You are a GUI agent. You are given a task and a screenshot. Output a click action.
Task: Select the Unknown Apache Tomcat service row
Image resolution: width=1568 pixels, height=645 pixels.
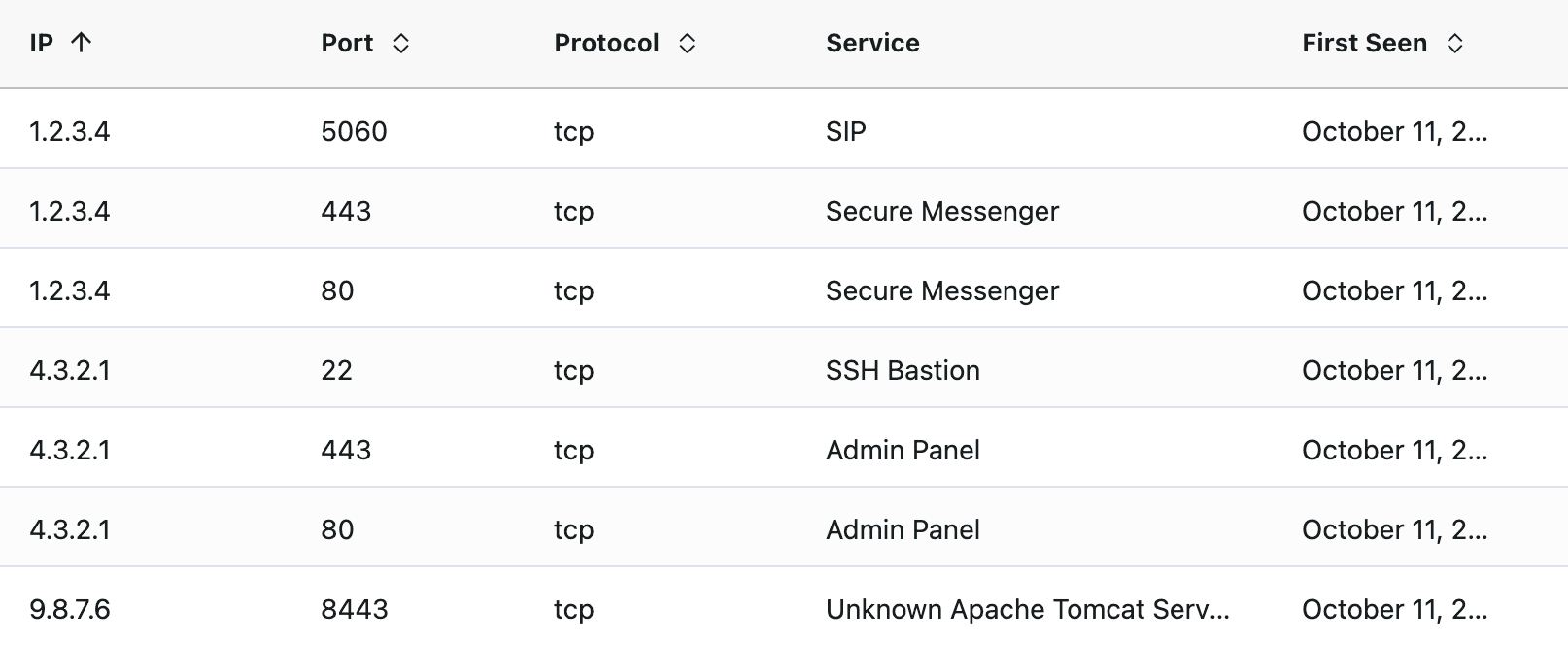pyautogui.click(x=784, y=607)
